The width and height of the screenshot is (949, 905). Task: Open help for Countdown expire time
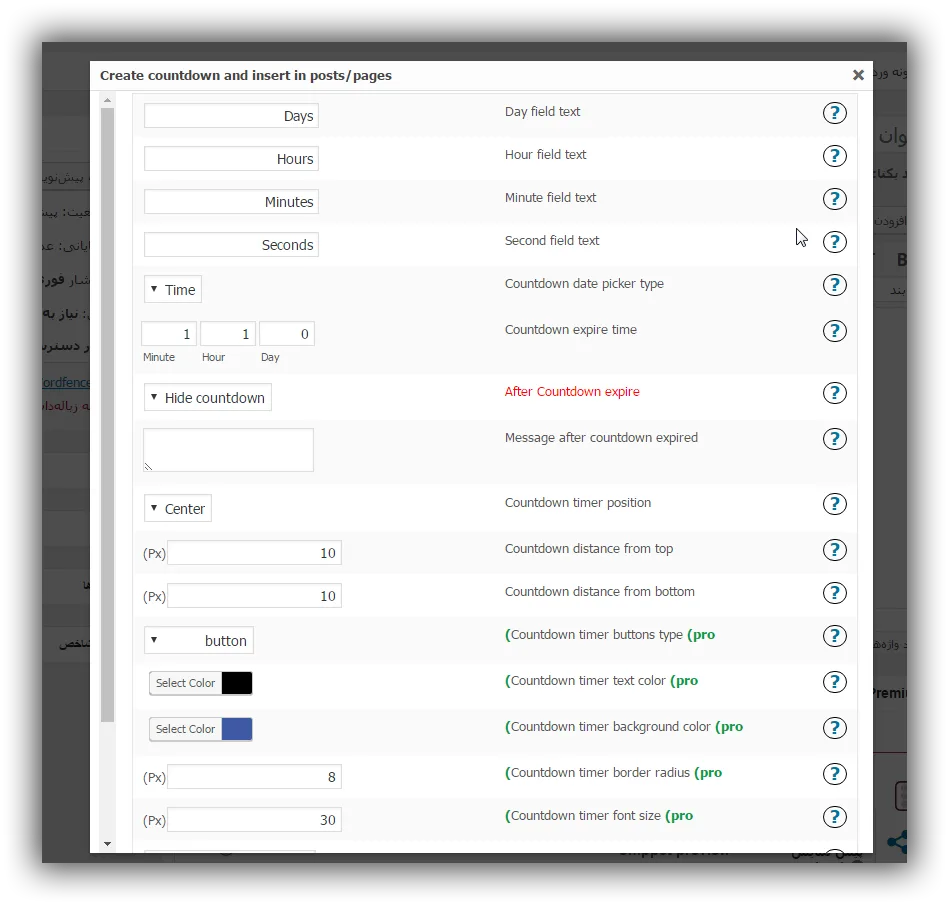[834, 331]
